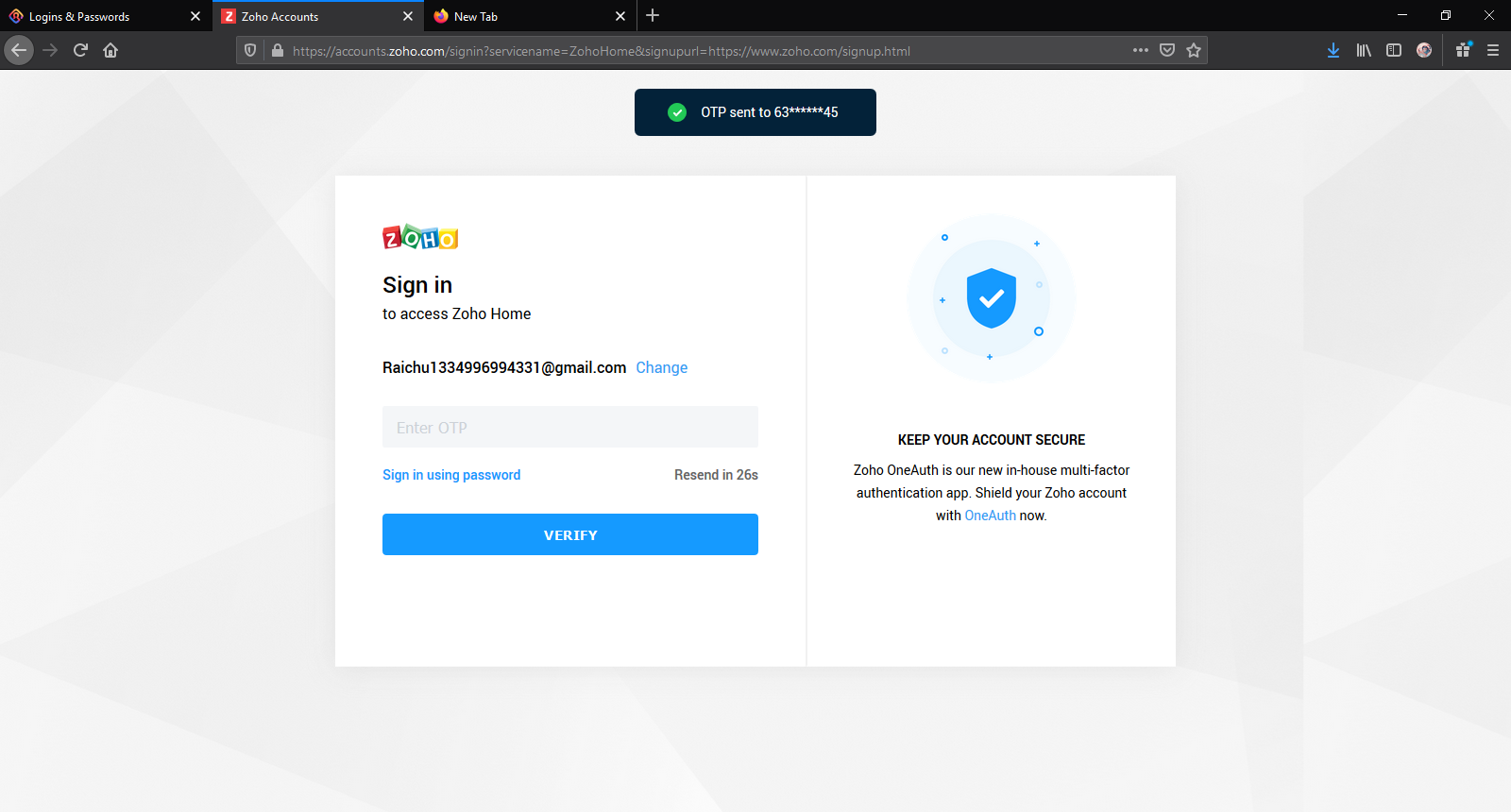
Task: Save page to Pocket
Action: pyautogui.click(x=1167, y=50)
